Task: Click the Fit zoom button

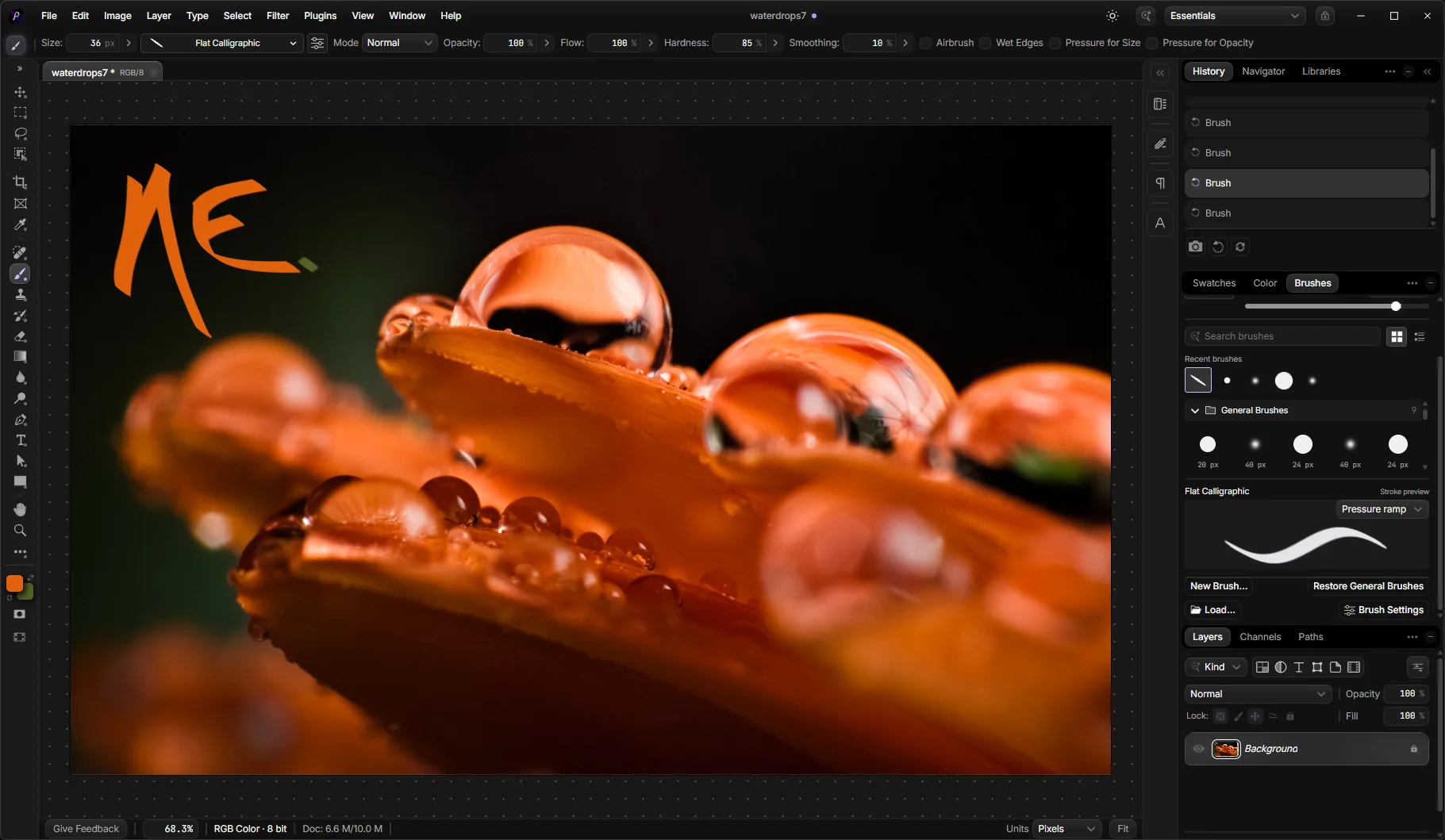Action: tap(1123, 829)
